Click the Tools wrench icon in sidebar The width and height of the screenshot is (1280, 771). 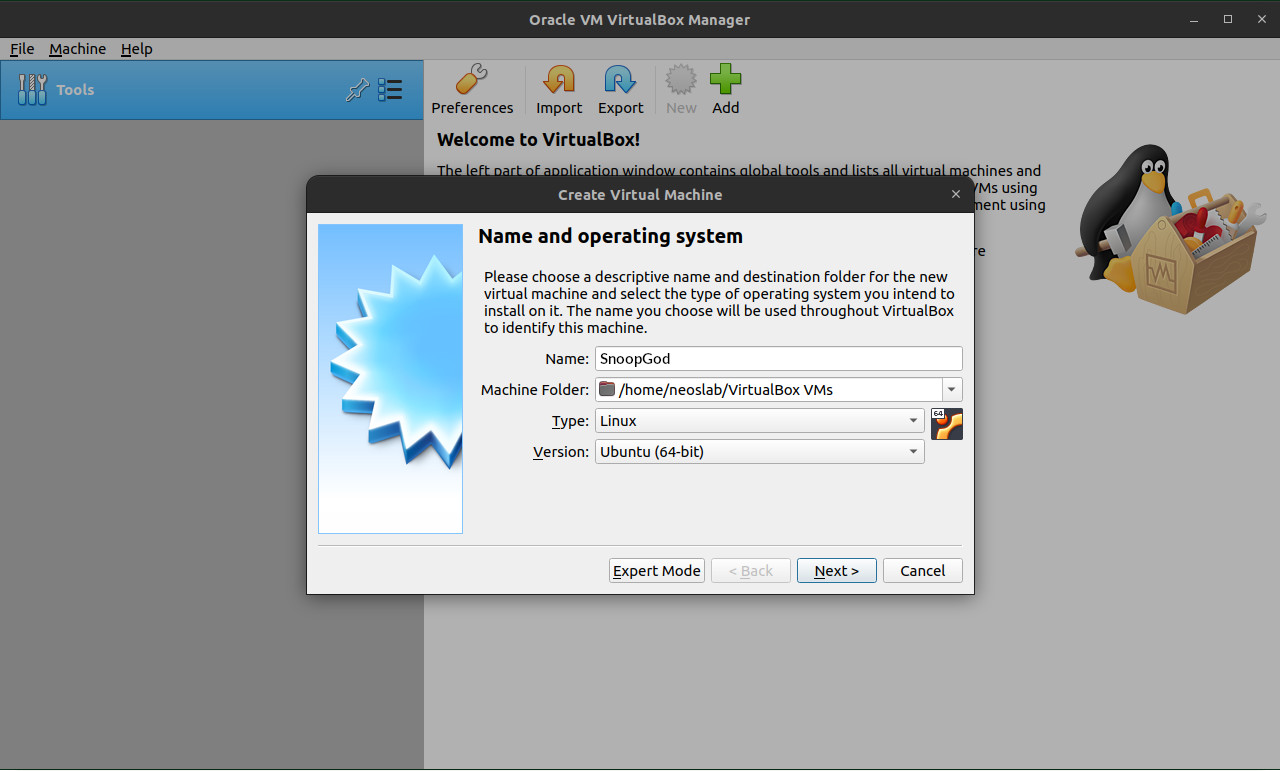click(x=33, y=90)
